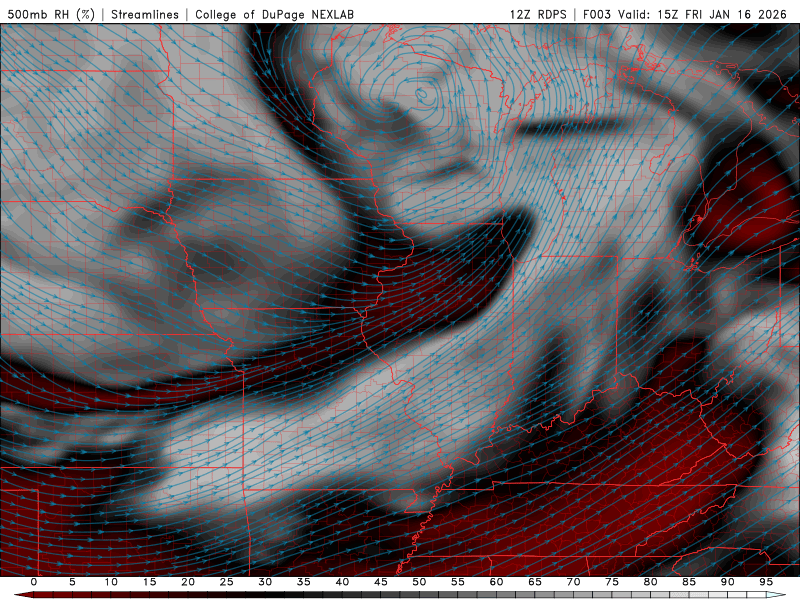The height and width of the screenshot is (600, 800).
Task: Click the '90' color scale label
Action: pos(728,582)
